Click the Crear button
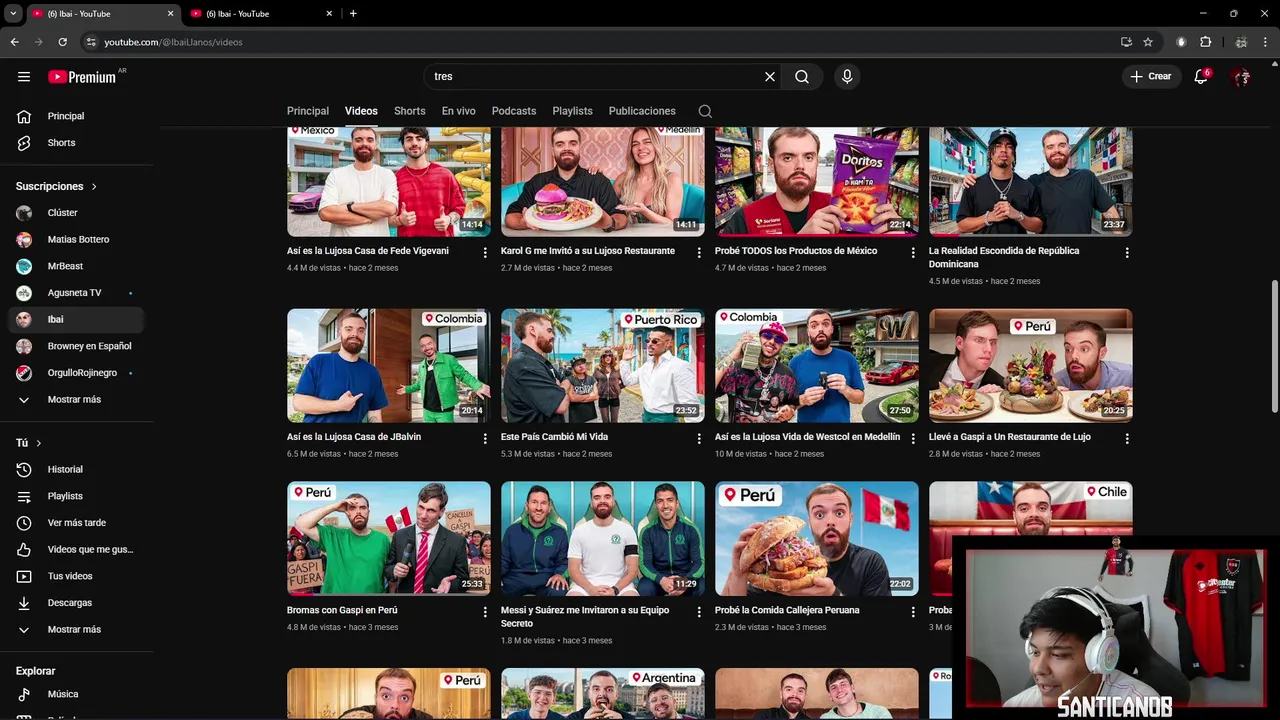The image size is (1280, 720). [x=1151, y=76]
